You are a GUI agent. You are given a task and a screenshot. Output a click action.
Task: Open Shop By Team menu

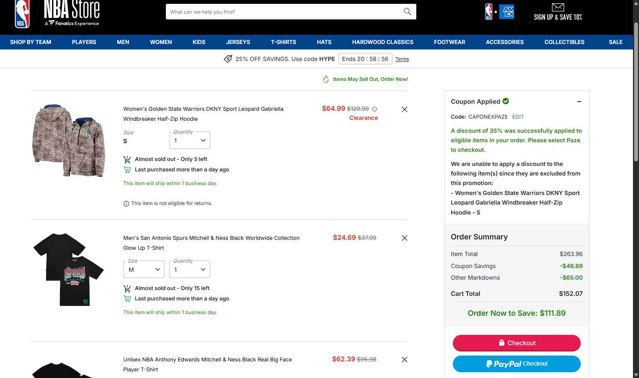click(31, 42)
